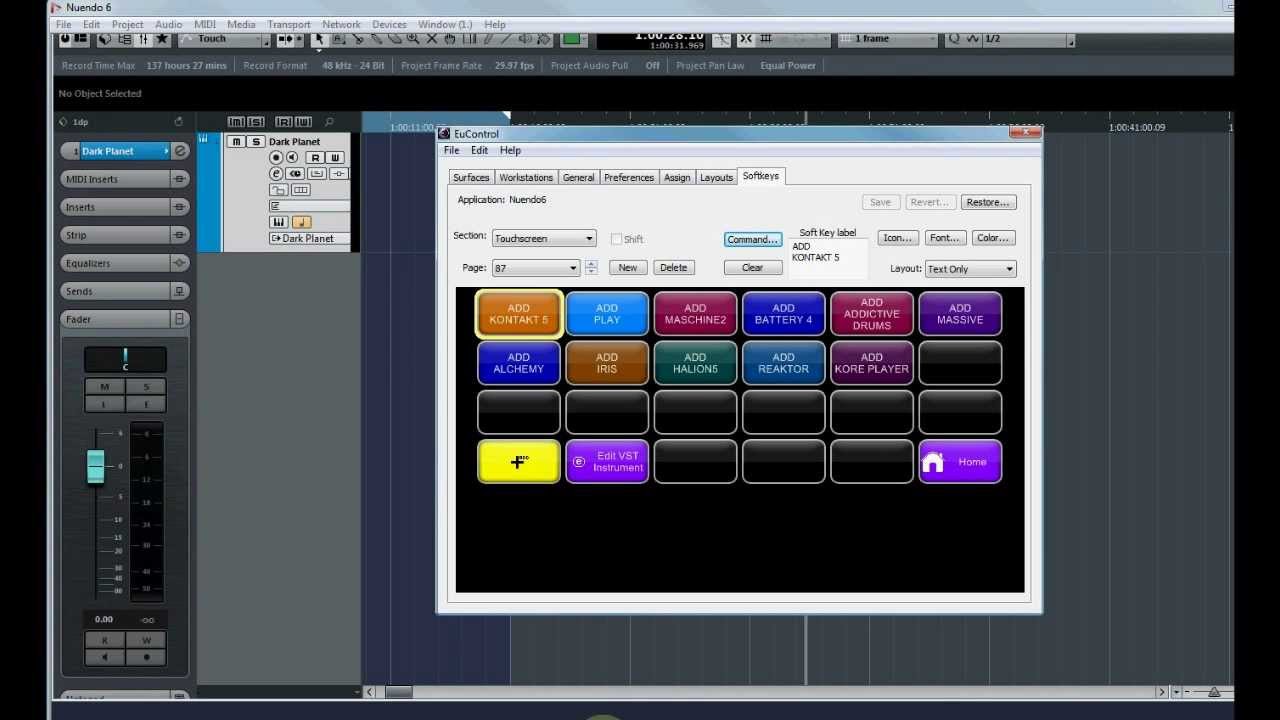
Task: Open the Page 87 dropdown
Action: click(x=536, y=268)
